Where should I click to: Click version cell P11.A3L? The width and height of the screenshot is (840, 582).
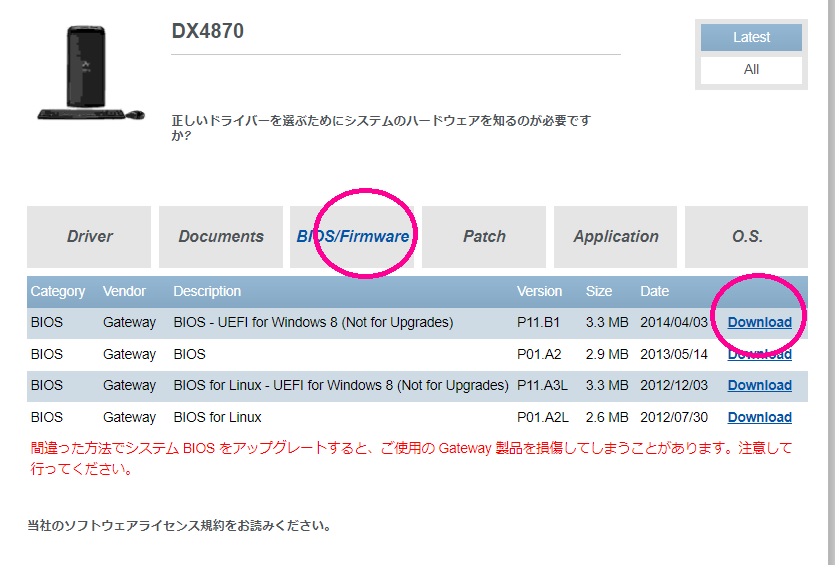point(542,385)
